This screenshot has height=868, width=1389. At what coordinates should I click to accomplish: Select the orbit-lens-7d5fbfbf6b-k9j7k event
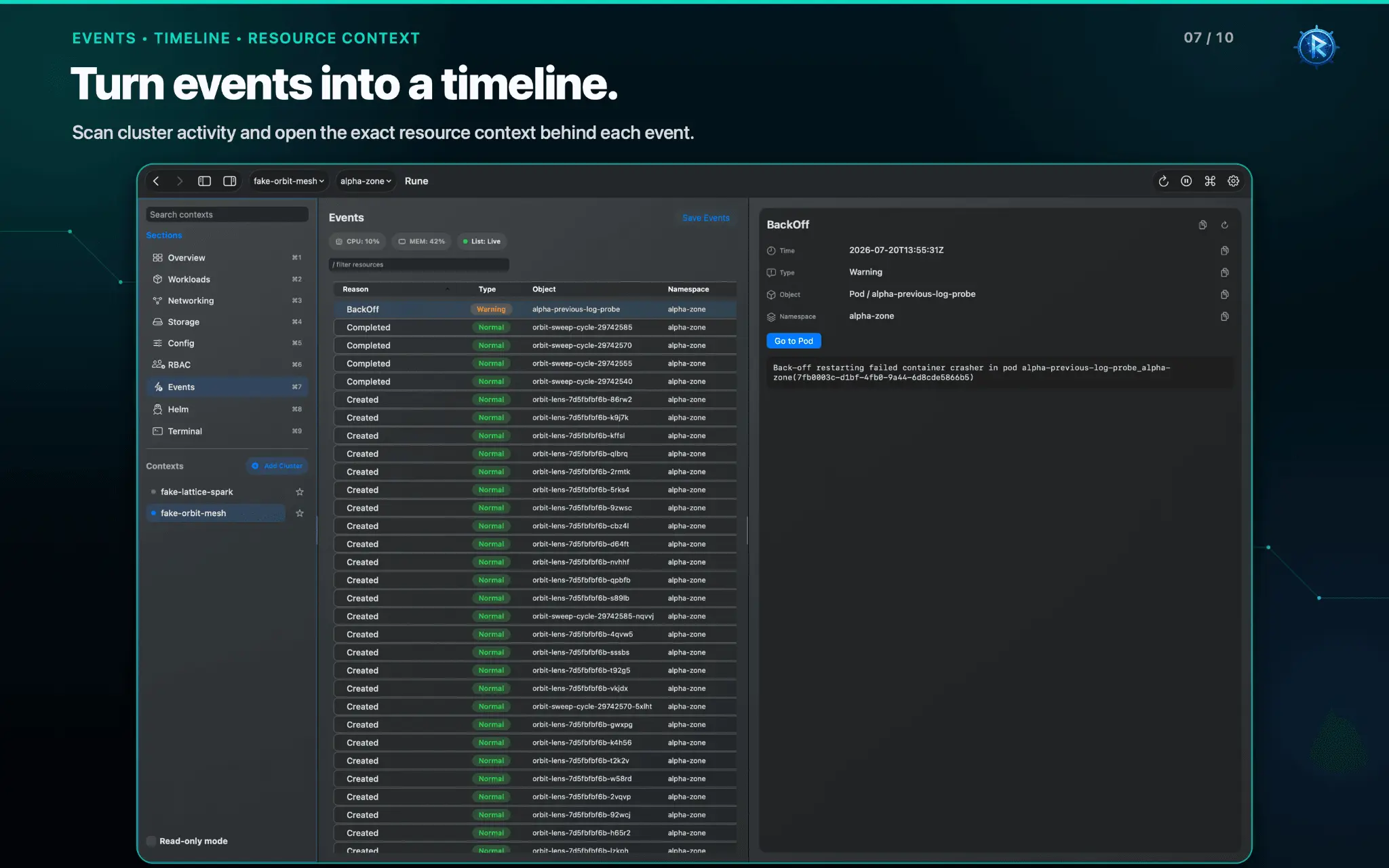click(535, 418)
